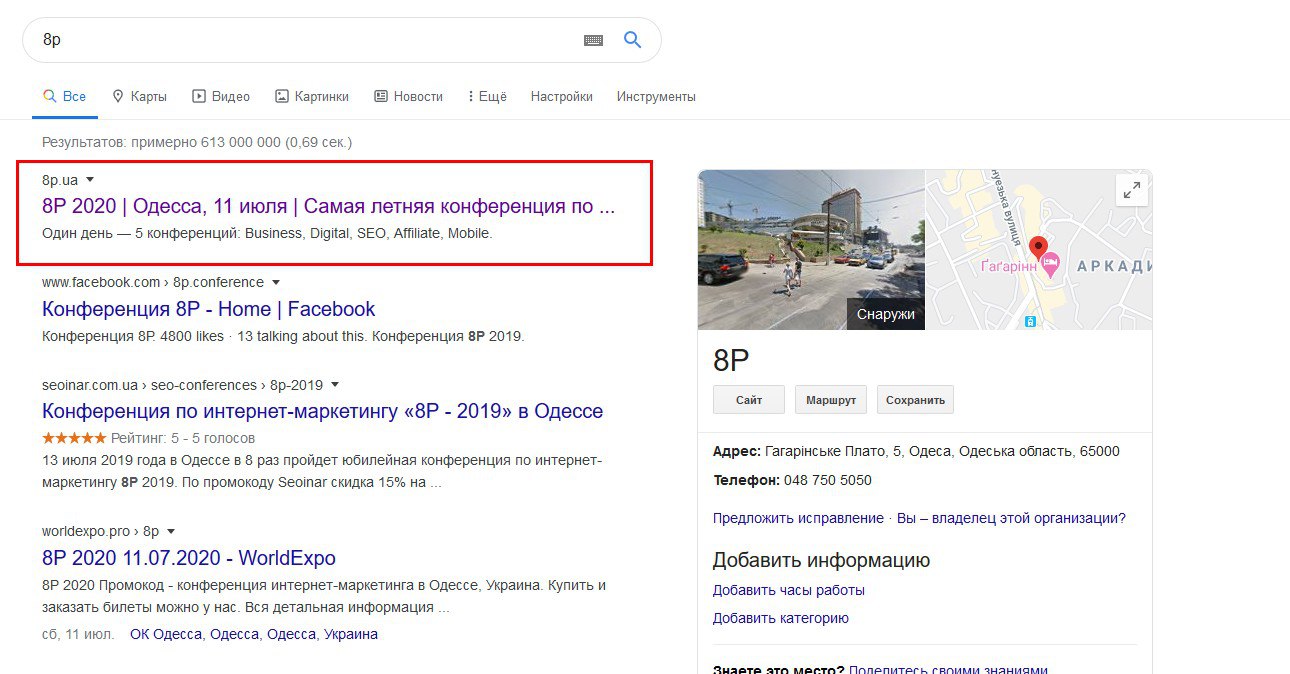1290x674 pixels.
Task: Click the five-star rating for seoinar result
Action: [74, 438]
